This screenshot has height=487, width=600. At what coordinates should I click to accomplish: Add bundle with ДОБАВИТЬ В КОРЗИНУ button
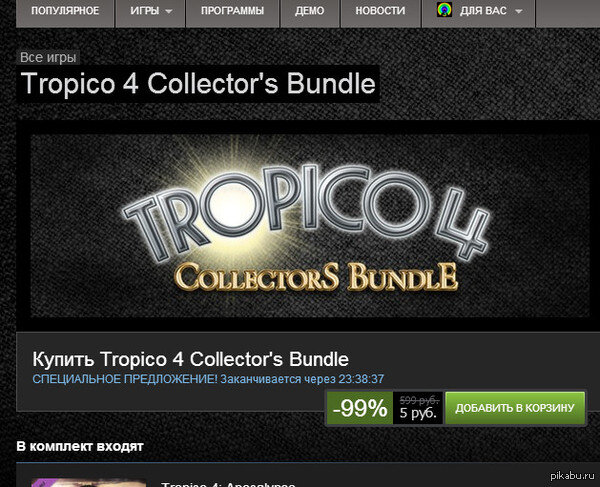(515, 408)
